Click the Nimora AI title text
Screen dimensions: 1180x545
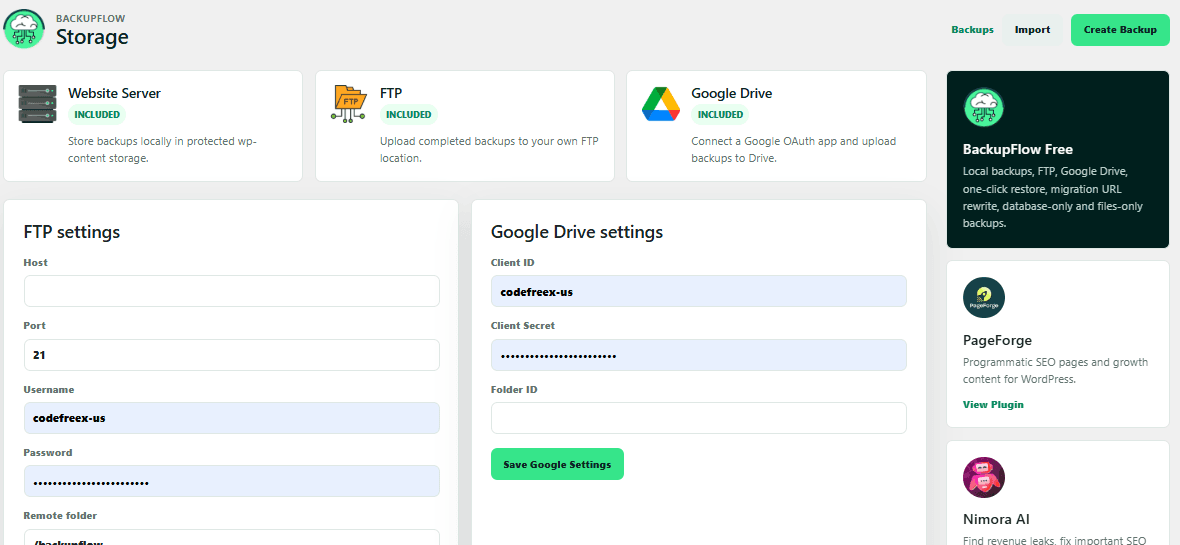click(996, 519)
